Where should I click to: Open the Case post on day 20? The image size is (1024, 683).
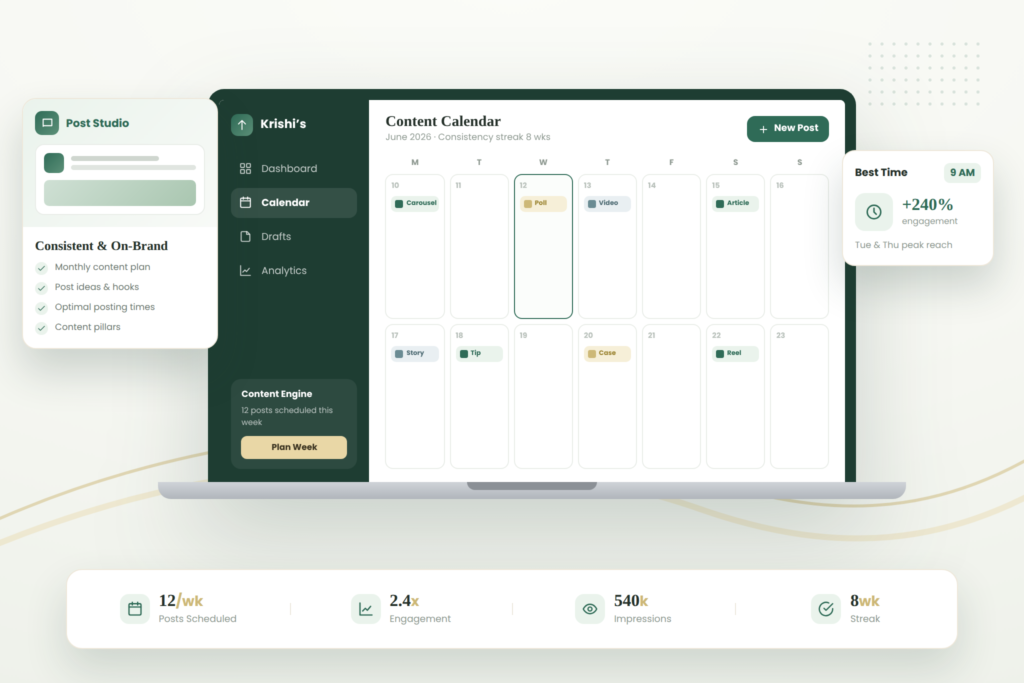coord(607,353)
